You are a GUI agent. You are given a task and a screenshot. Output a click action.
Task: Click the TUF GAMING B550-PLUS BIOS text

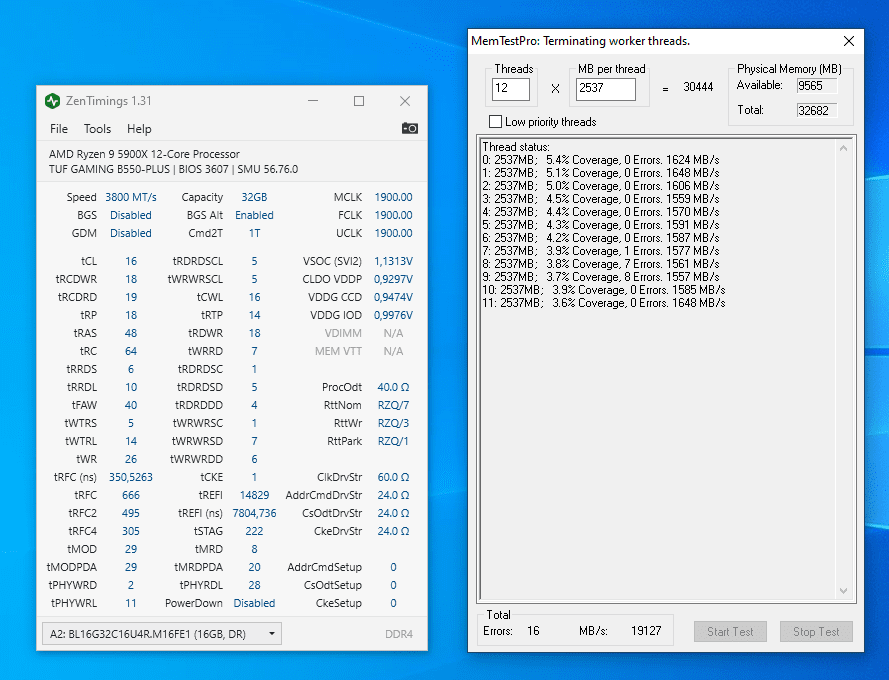(x=173, y=170)
